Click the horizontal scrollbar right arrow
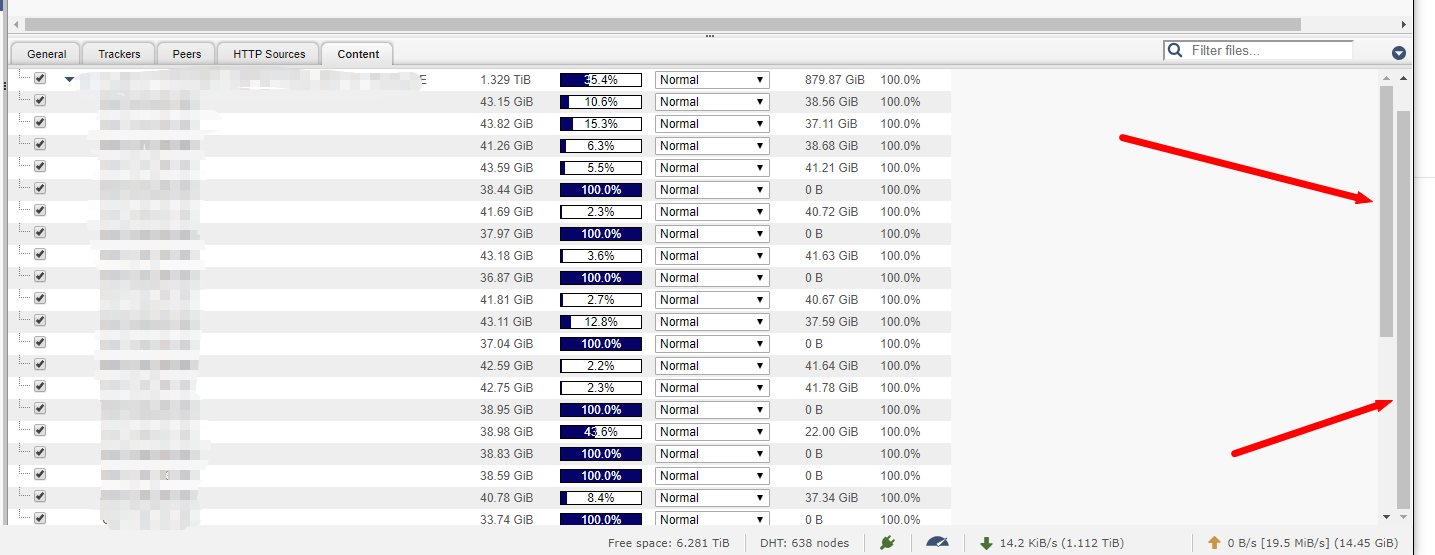1435x555 pixels. (1405, 23)
